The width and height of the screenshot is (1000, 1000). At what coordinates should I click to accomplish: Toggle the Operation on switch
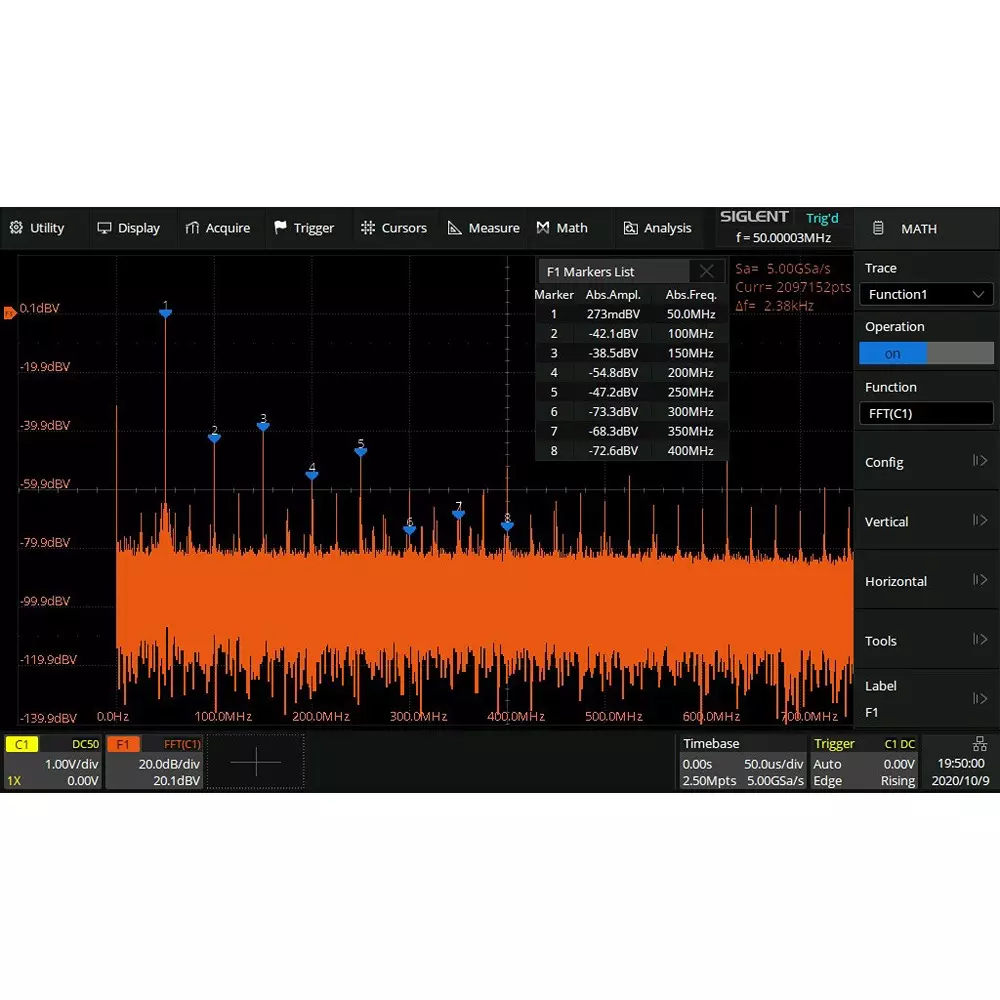[926, 353]
